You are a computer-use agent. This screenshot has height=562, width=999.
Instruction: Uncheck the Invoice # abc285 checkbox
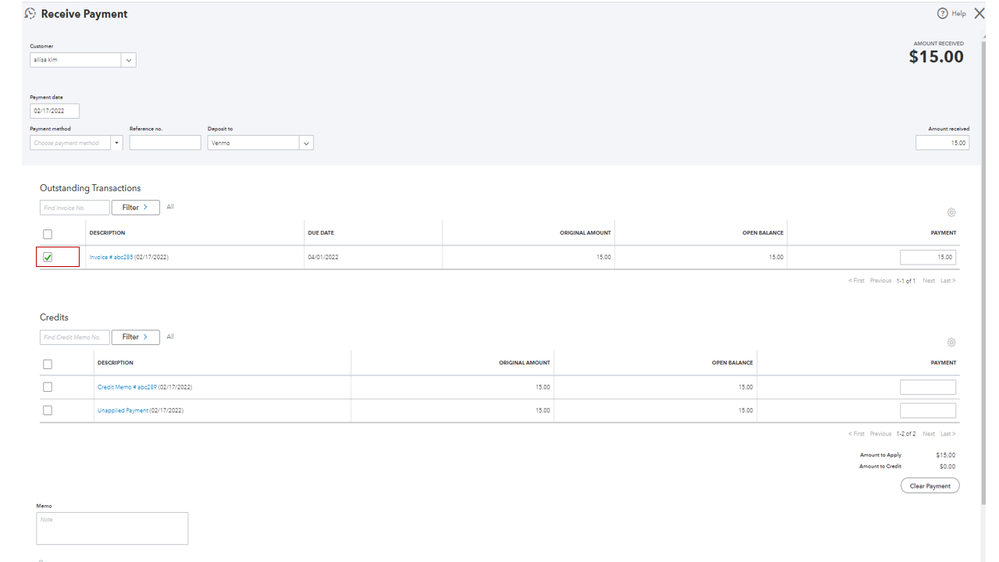coord(47,258)
